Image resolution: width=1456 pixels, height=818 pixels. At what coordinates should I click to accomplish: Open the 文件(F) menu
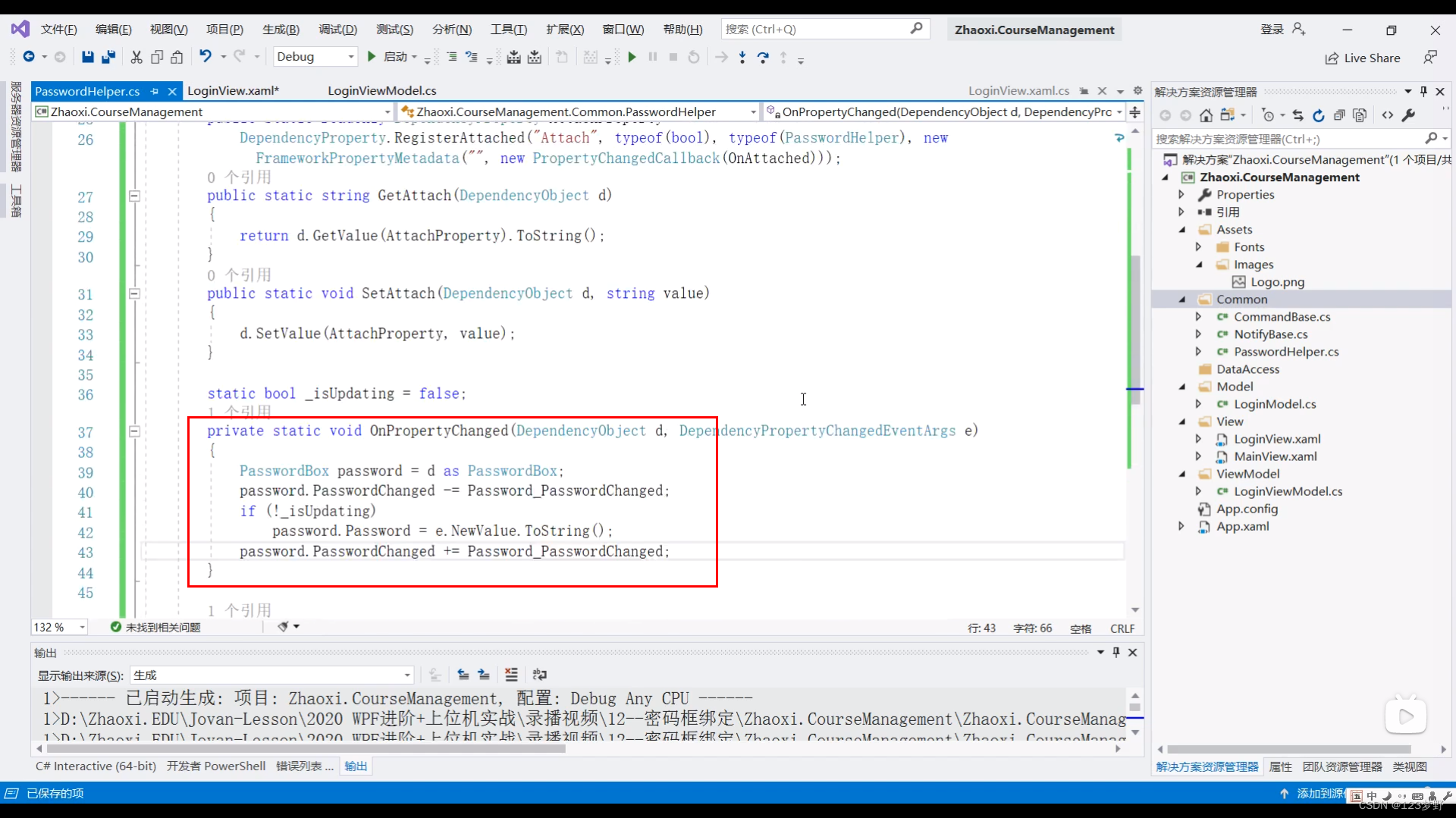[x=58, y=29]
